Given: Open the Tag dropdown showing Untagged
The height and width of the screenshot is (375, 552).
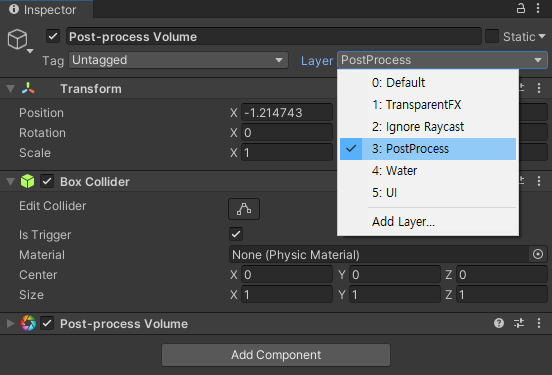Looking at the screenshot, I should (x=178, y=60).
